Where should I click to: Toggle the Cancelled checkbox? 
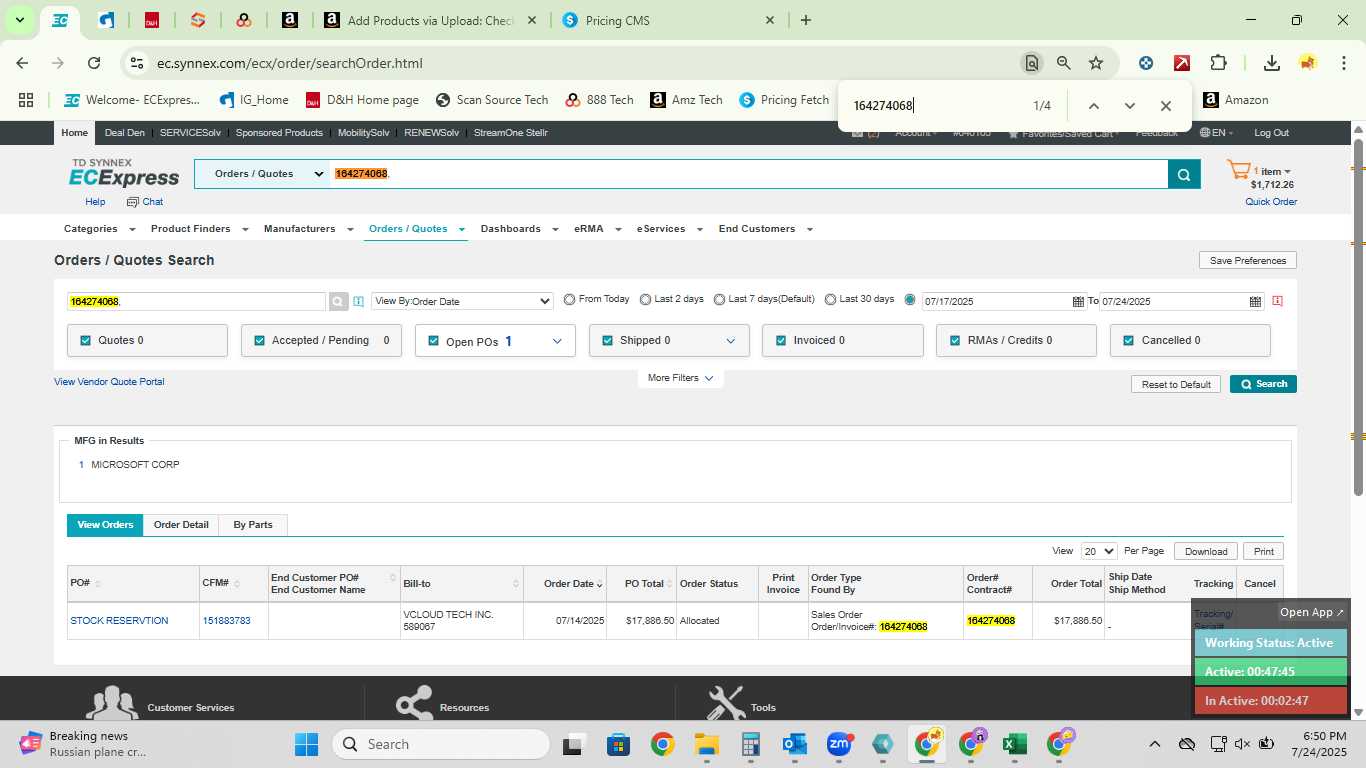tap(1130, 340)
